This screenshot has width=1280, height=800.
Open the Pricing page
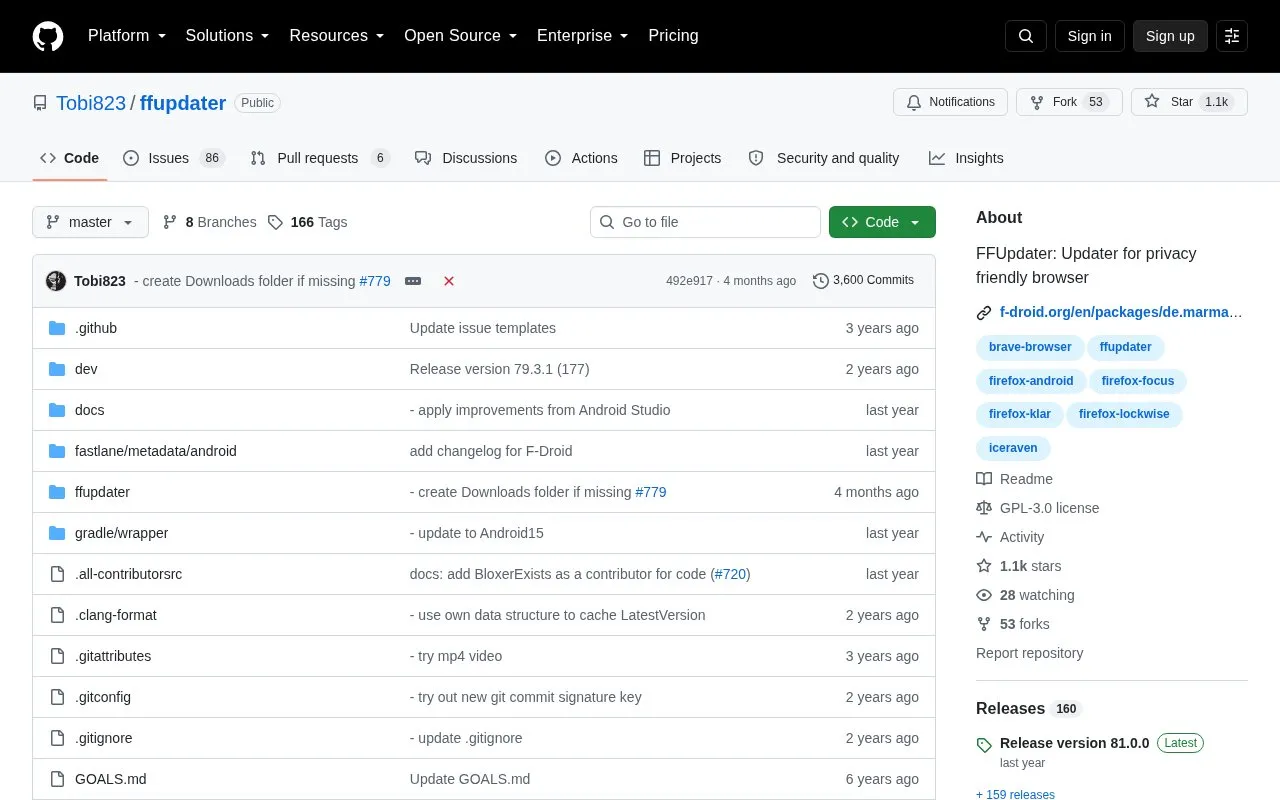click(x=673, y=36)
